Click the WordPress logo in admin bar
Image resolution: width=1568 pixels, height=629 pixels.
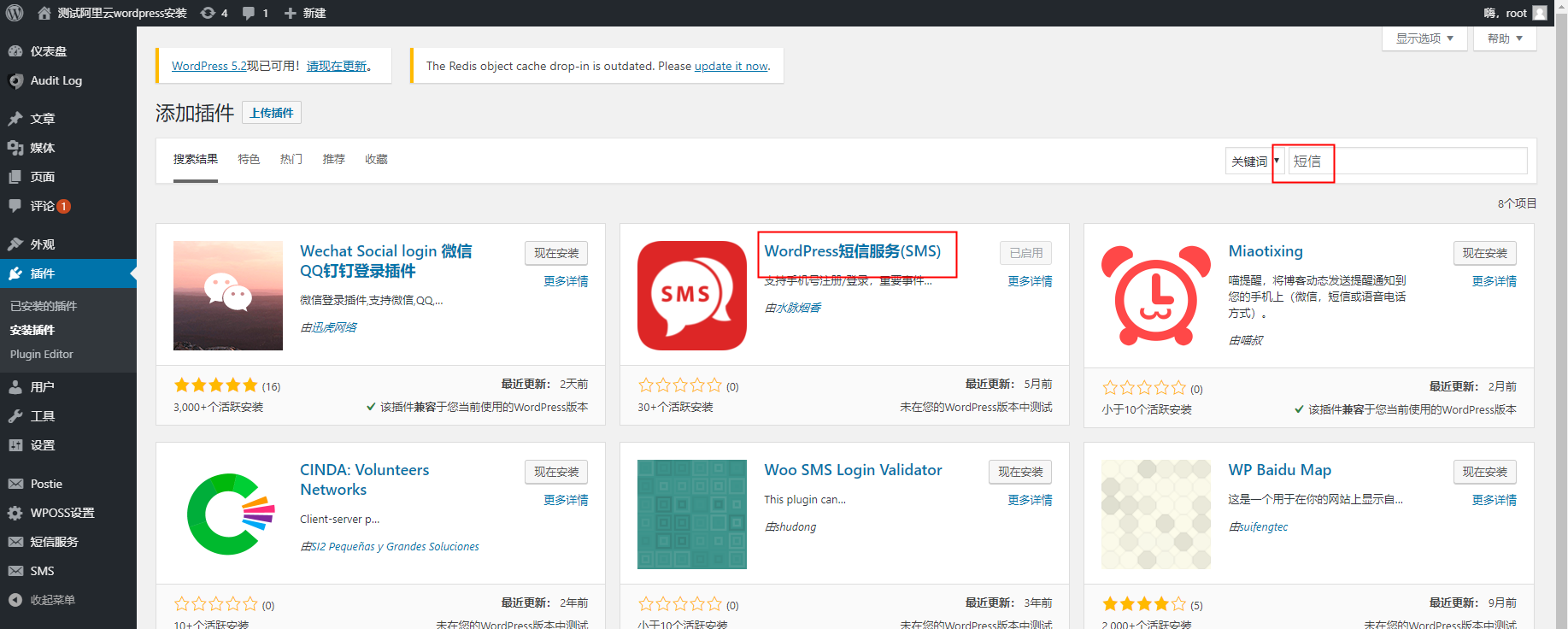(x=15, y=13)
